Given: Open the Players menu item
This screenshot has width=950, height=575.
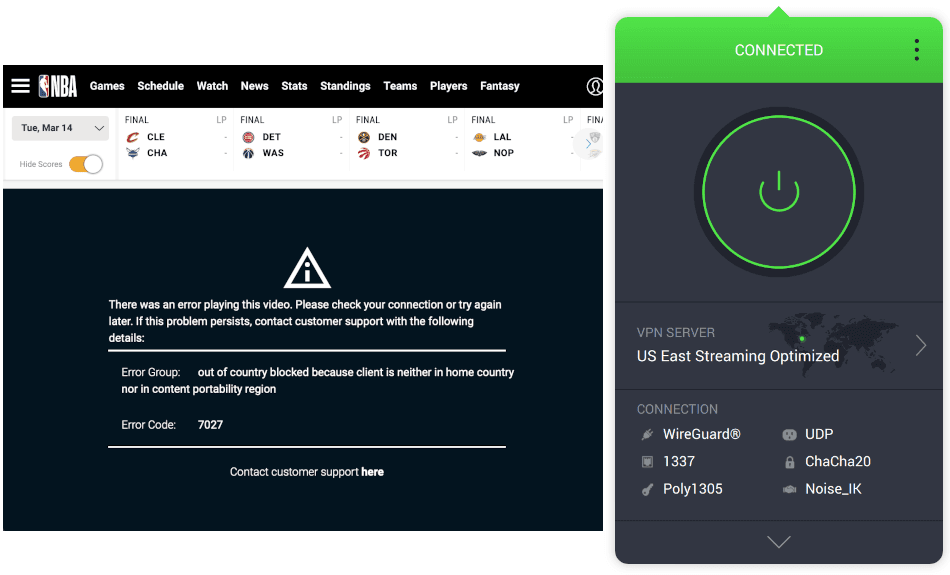Looking at the screenshot, I should (x=448, y=86).
